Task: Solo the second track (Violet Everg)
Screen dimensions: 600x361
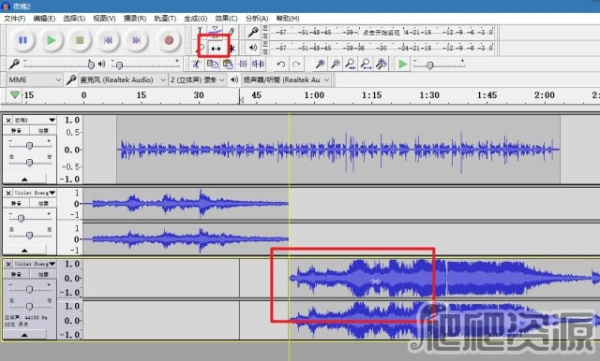Action: click(43, 203)
